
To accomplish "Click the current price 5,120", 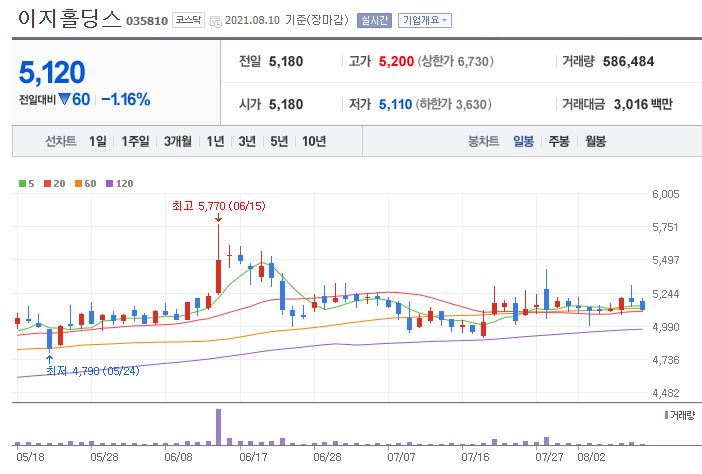I will [x=52, y=72].
